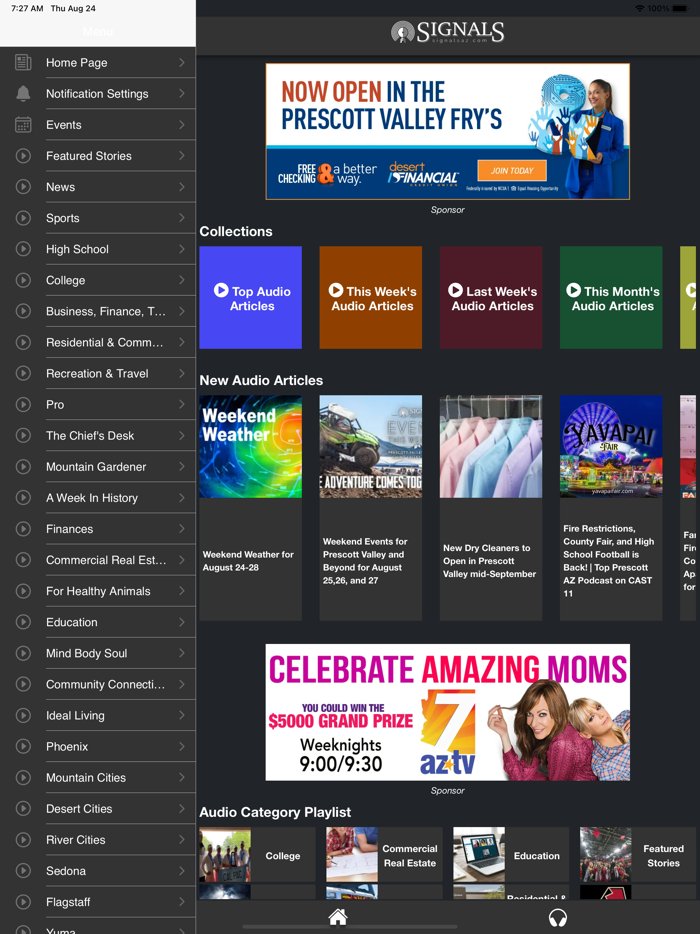
Task: Tap the play icon beside Recreation & Travel
Action: point(23,373)
